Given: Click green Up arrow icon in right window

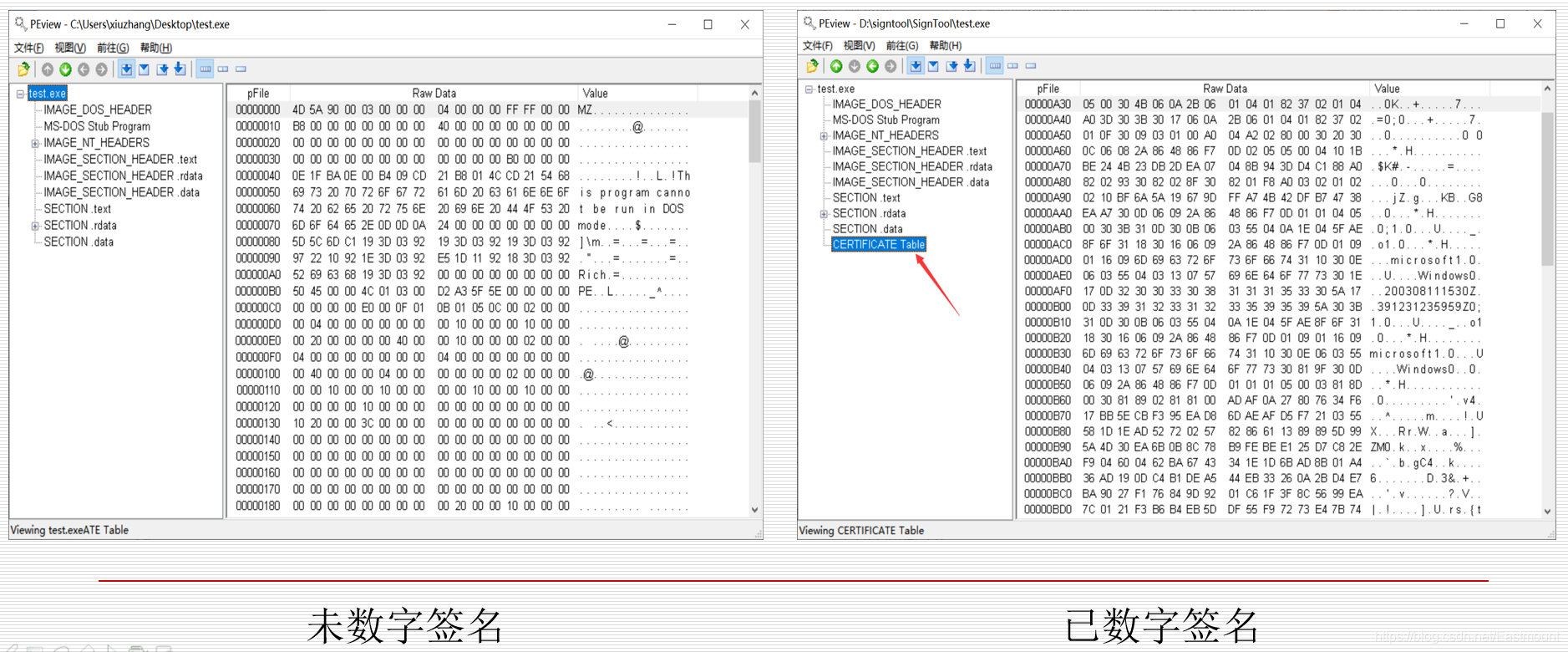Looking at the screenshot, I should pyautogui.click(x=836, y=66).
